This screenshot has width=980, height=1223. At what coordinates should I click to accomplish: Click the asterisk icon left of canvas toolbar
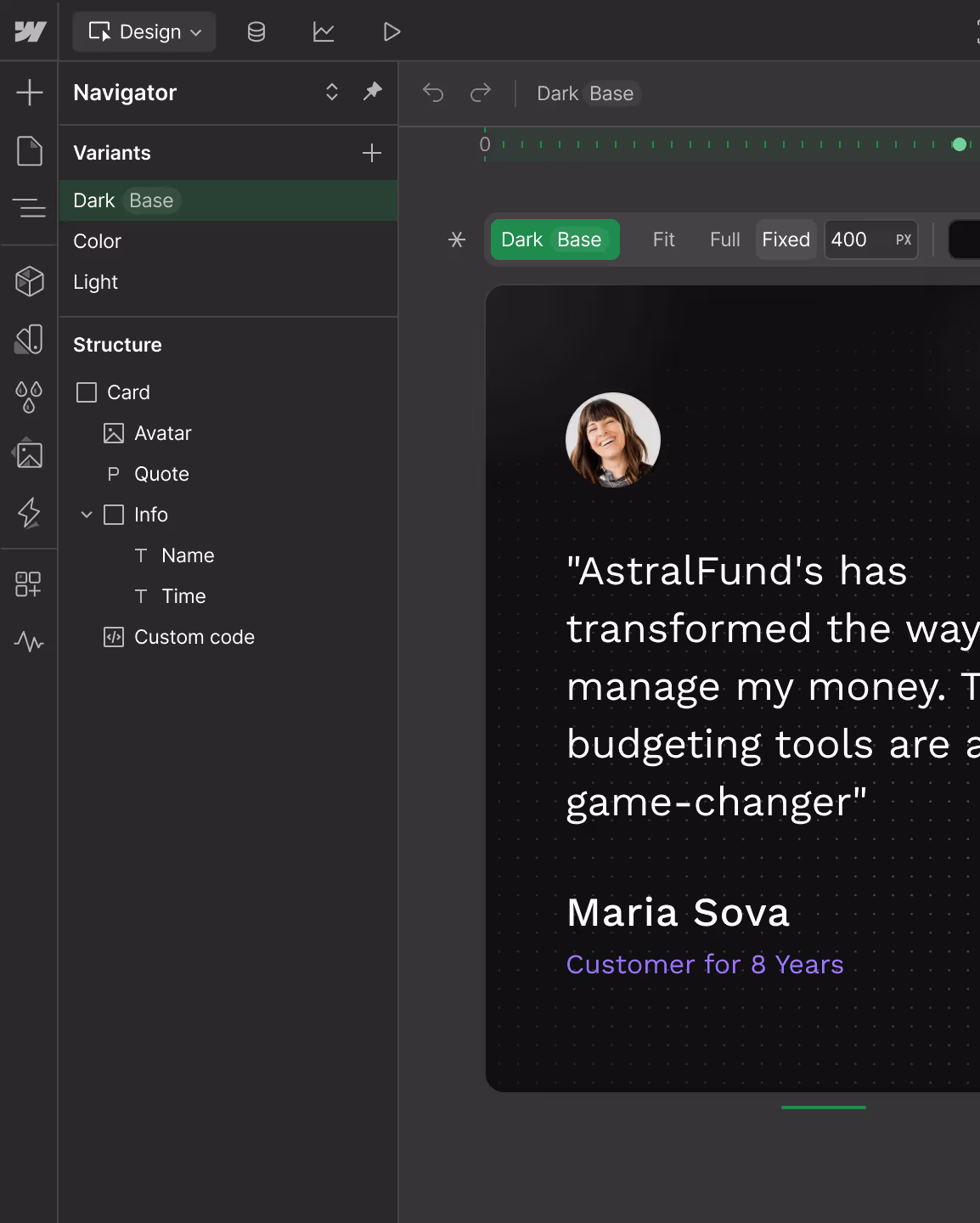[457, 240]
